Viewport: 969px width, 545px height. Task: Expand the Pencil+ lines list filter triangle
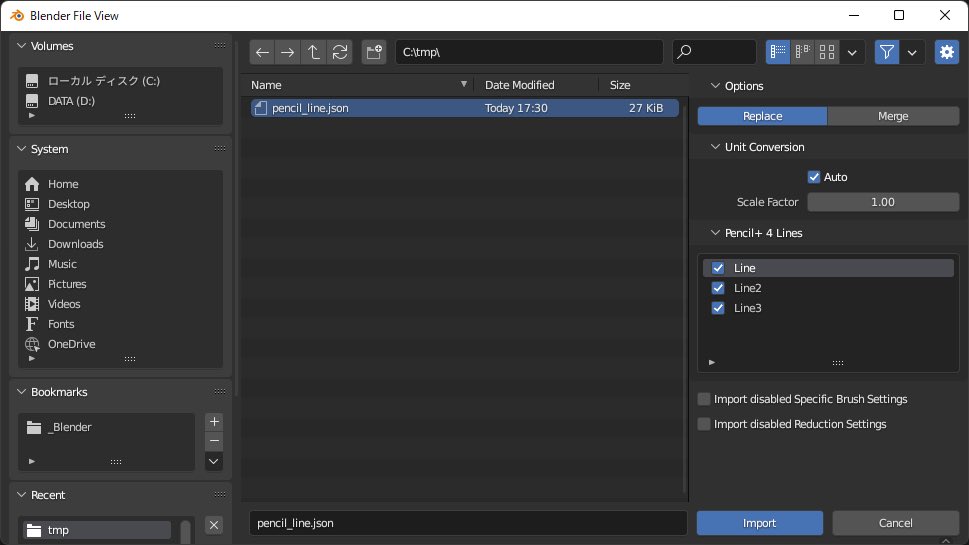pos(712,363)
